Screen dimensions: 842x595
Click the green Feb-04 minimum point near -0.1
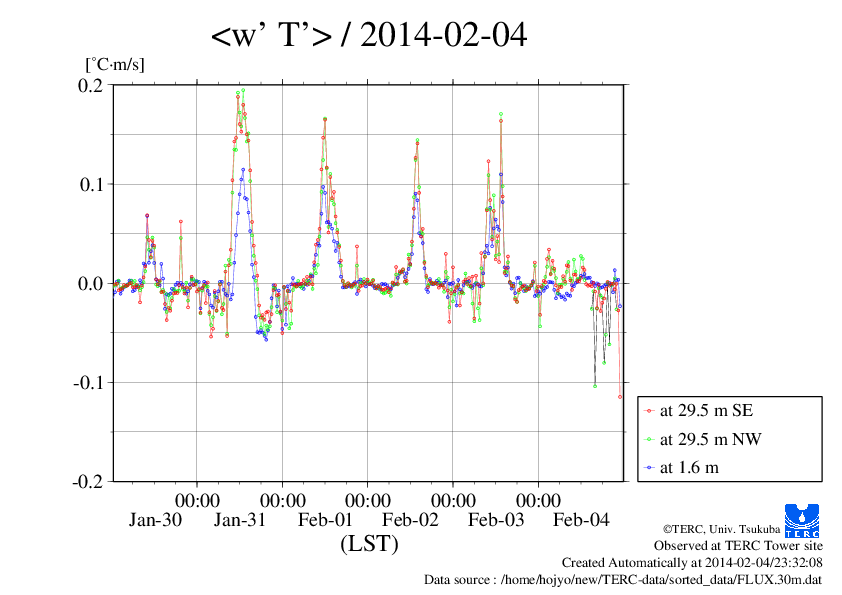pos(595,386)
